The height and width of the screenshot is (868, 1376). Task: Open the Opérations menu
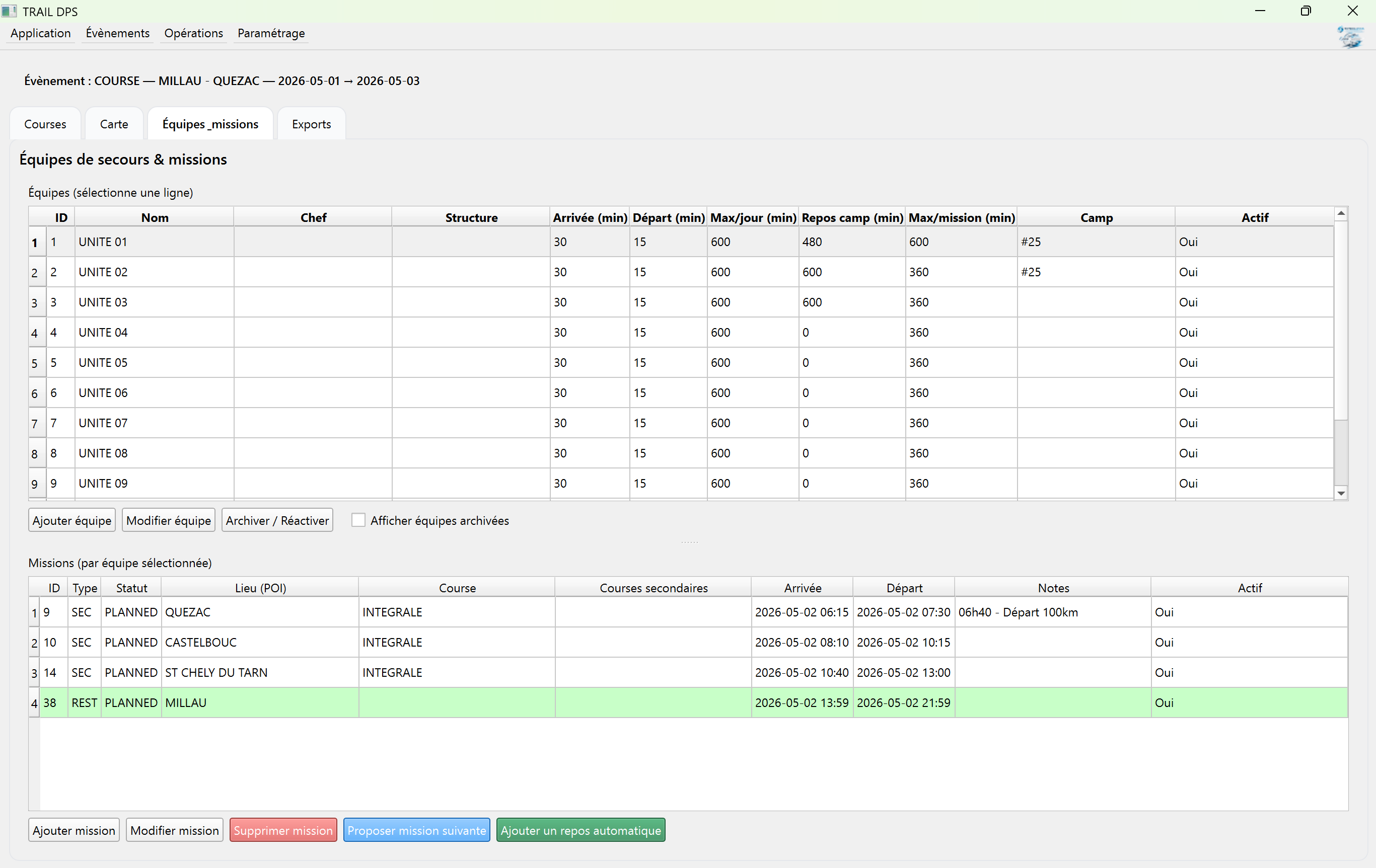click(x=193, y=33)
